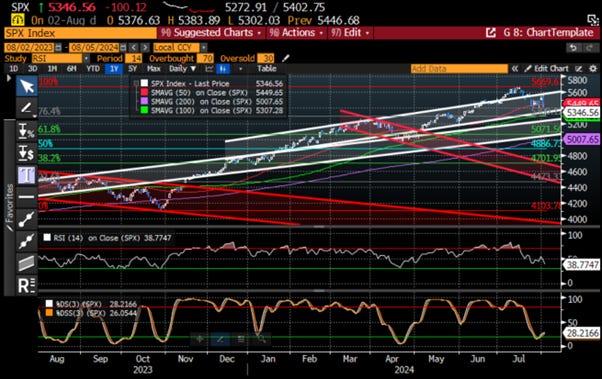
Task: Select the 1D range tab
Action: tap(13, 69)
